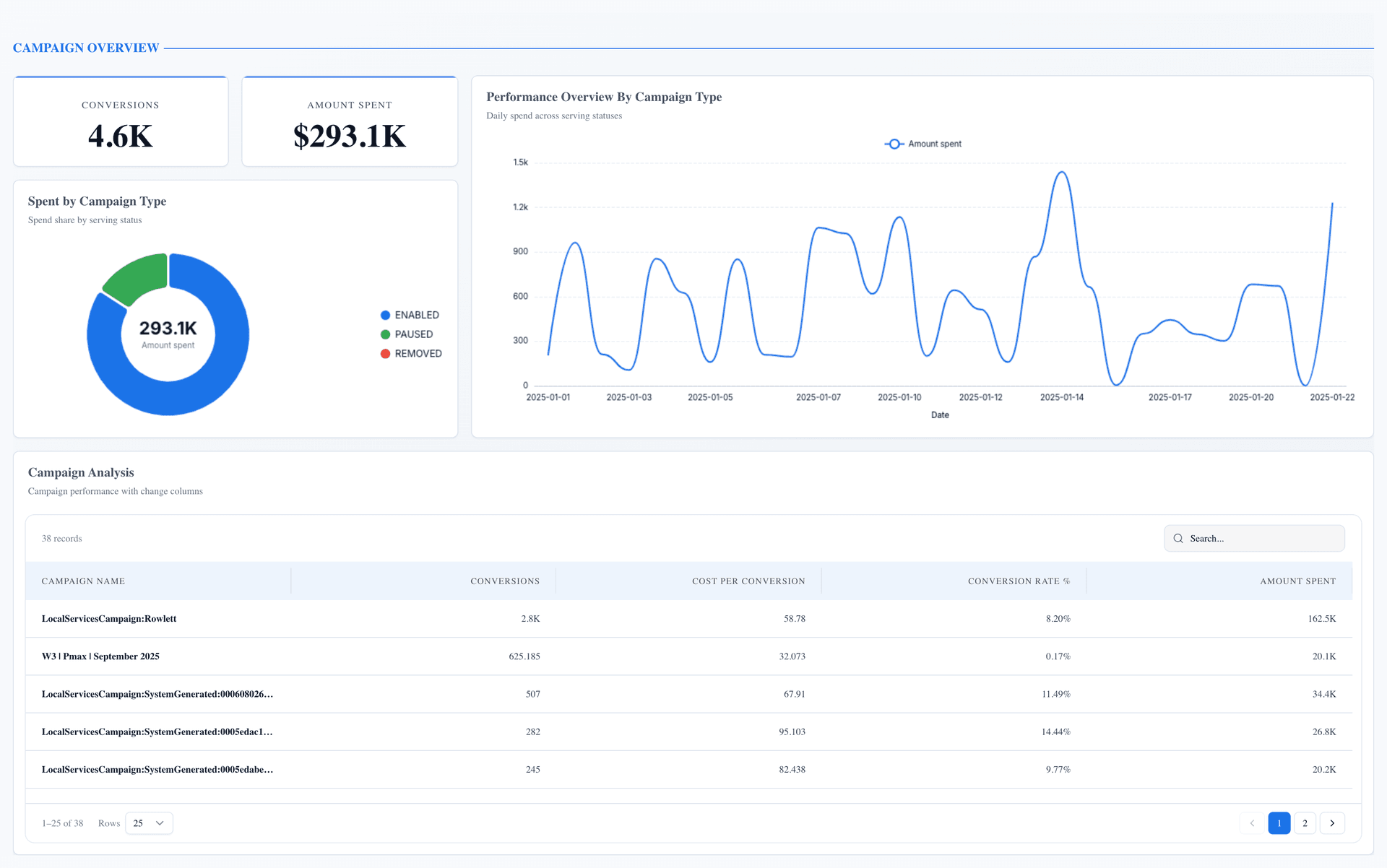
Task: Select the LocalServicesCampaign:Rowlett row
Action: coord(688,619)
